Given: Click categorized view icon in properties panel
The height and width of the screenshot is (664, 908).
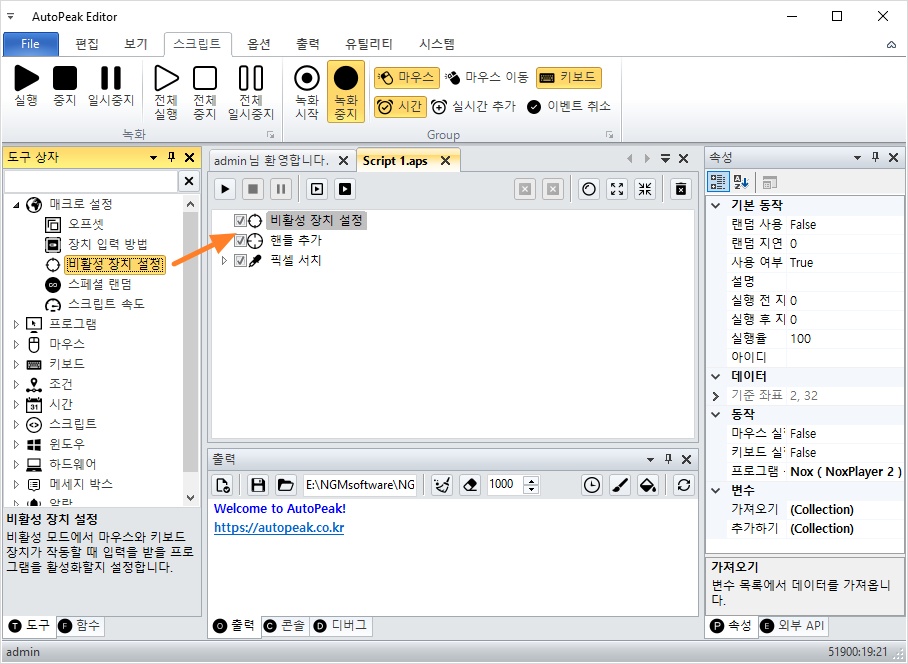Looking at the screenshot, I should pos(718,182).
